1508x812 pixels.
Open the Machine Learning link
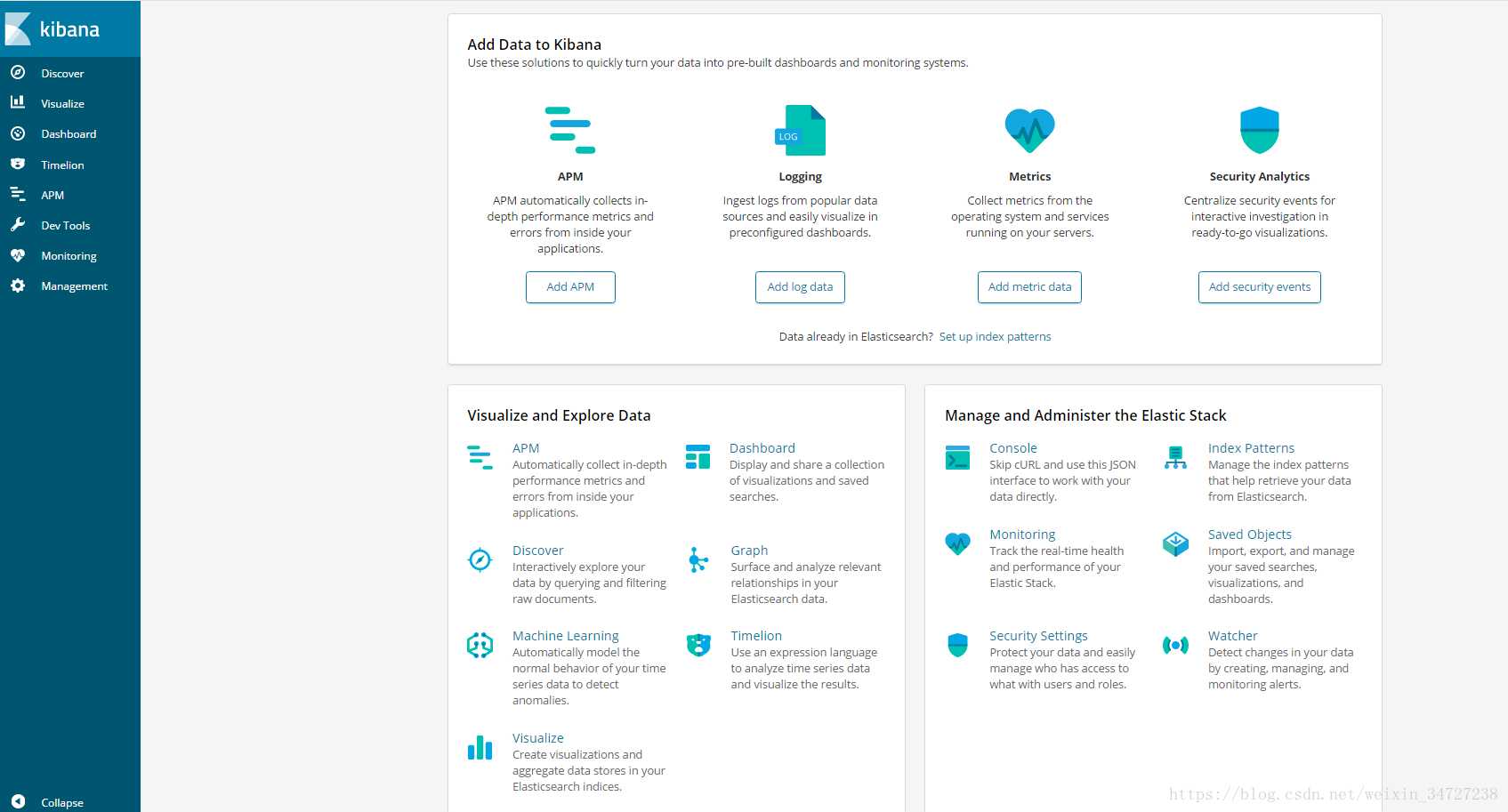click(x=566, y=636)
